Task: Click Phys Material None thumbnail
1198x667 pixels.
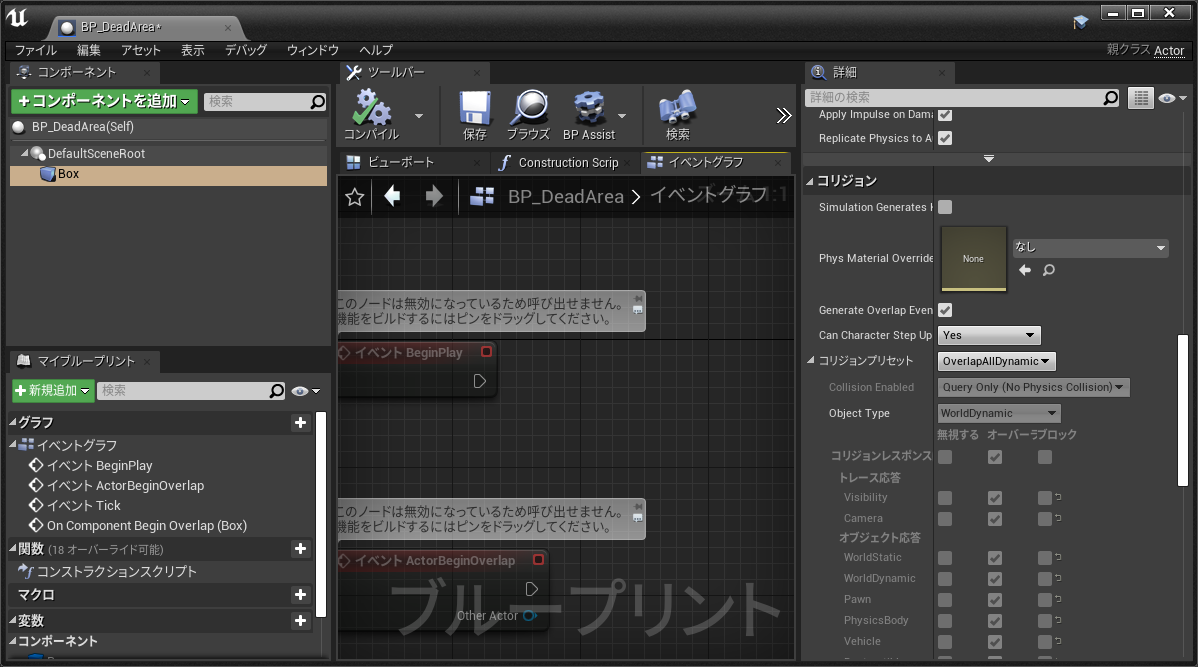Action: [x=973, y=259]
